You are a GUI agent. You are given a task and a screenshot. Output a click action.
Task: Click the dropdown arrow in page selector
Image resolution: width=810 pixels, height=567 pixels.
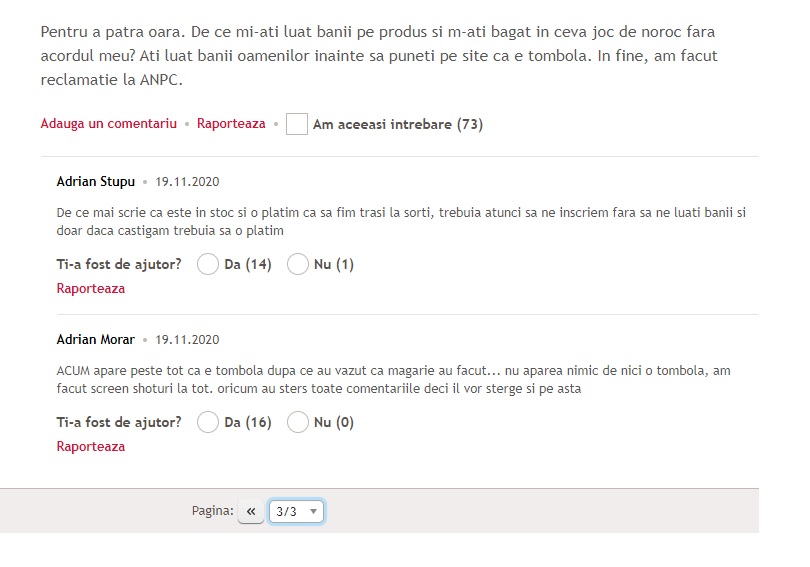(313, 512)
